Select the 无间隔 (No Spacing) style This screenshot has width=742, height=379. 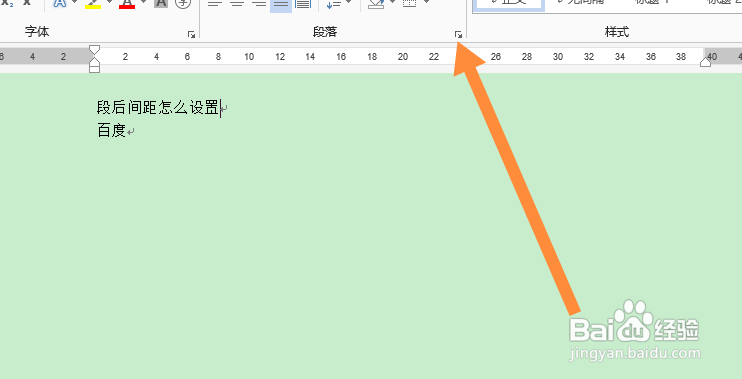tap(580, 3)
